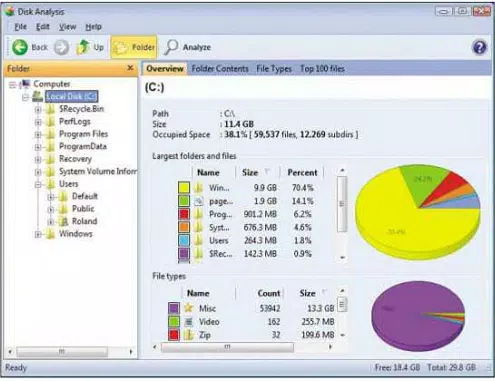Click the Users folder icon

click(50, 184)
